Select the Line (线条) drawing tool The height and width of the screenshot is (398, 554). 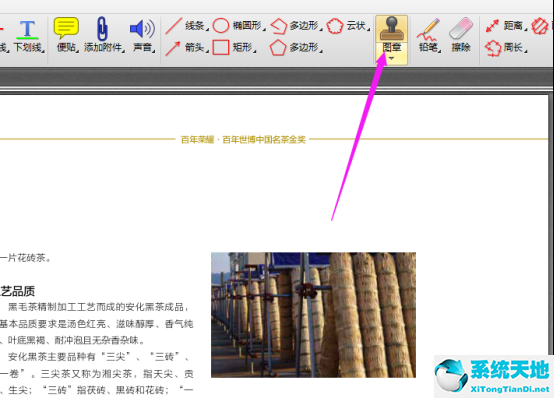pos(187,26)
